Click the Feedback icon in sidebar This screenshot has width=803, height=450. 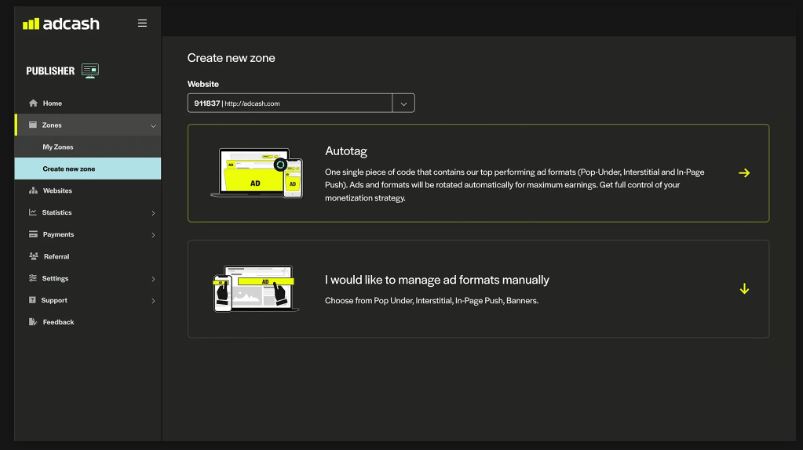(x=33, y=322)
